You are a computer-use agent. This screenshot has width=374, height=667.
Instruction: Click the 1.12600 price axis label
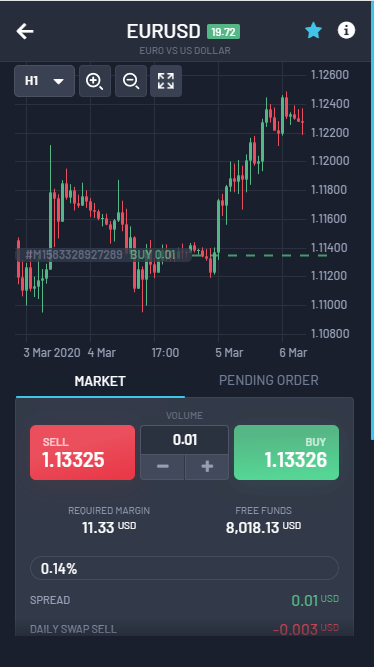[330, 75]
